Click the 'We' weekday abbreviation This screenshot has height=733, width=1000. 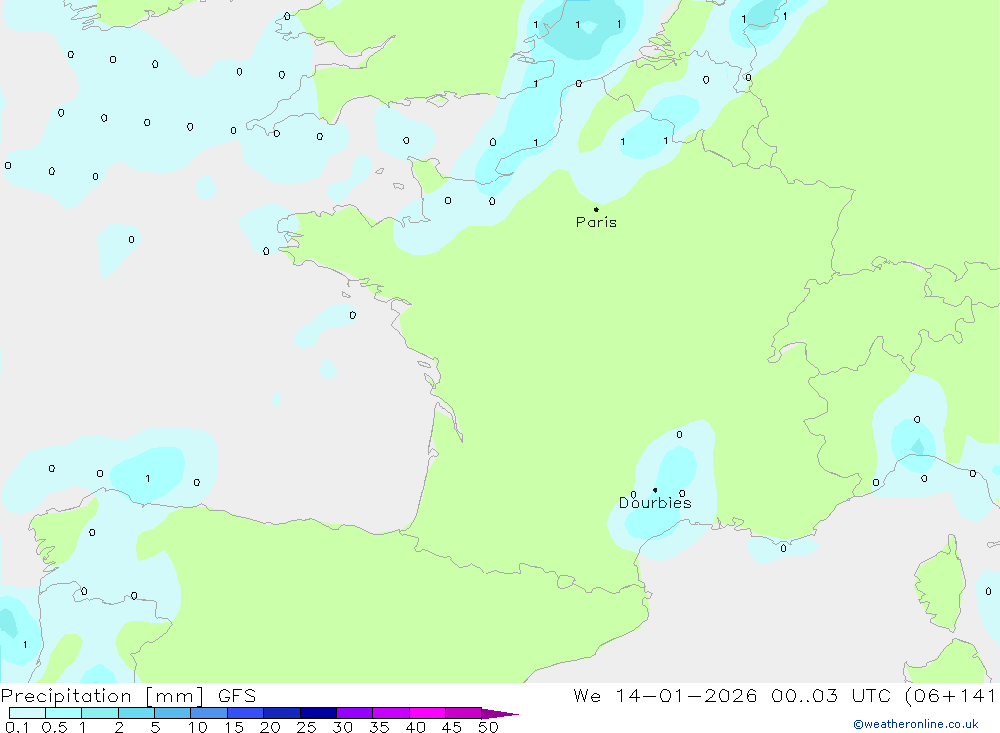click(x=587, y=696)
